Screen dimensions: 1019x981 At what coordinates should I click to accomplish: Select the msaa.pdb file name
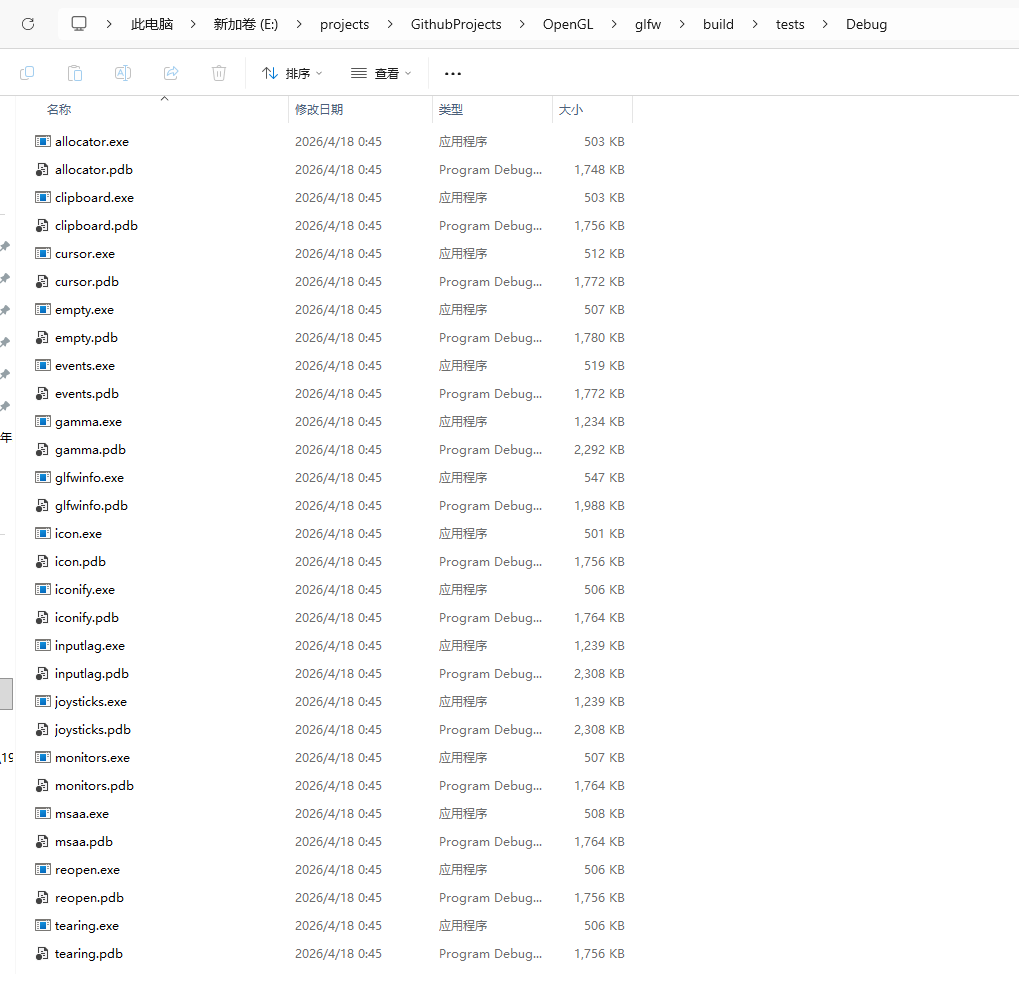[x=84, y=841]
